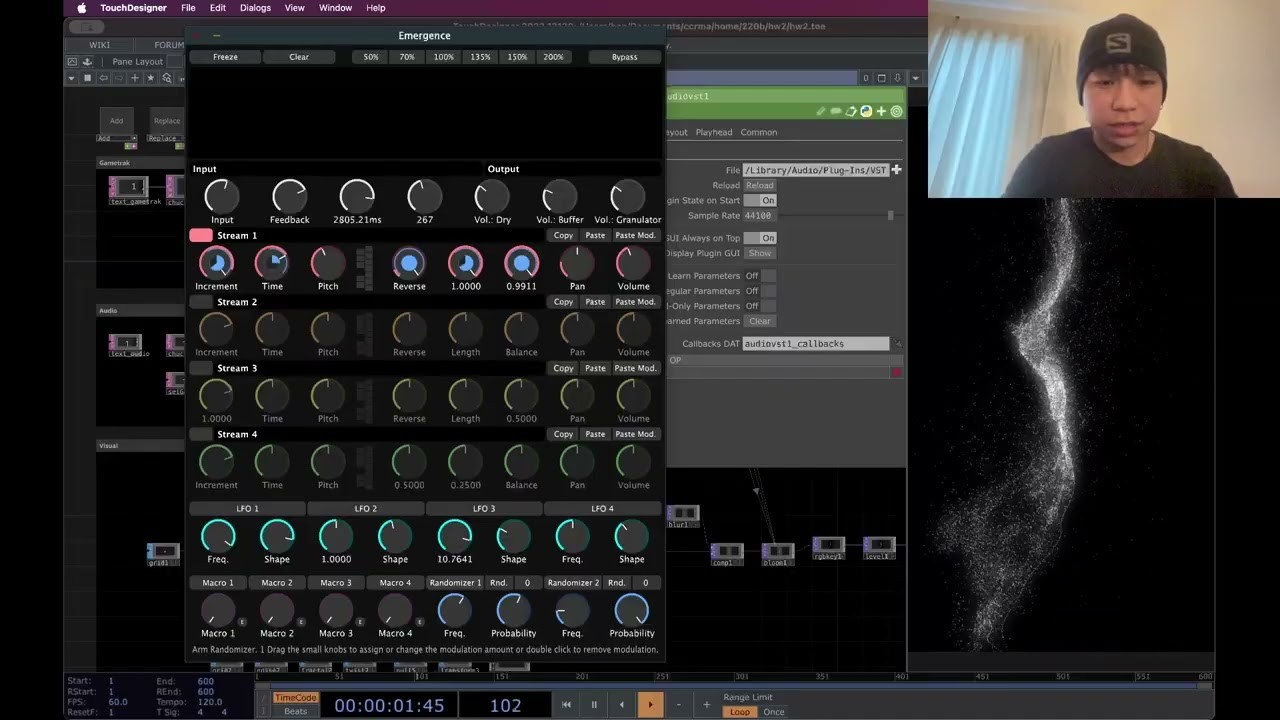Click the Vol.: Dry knob
This screenshot has height=720, width=1280.
[x=492, y=196]
